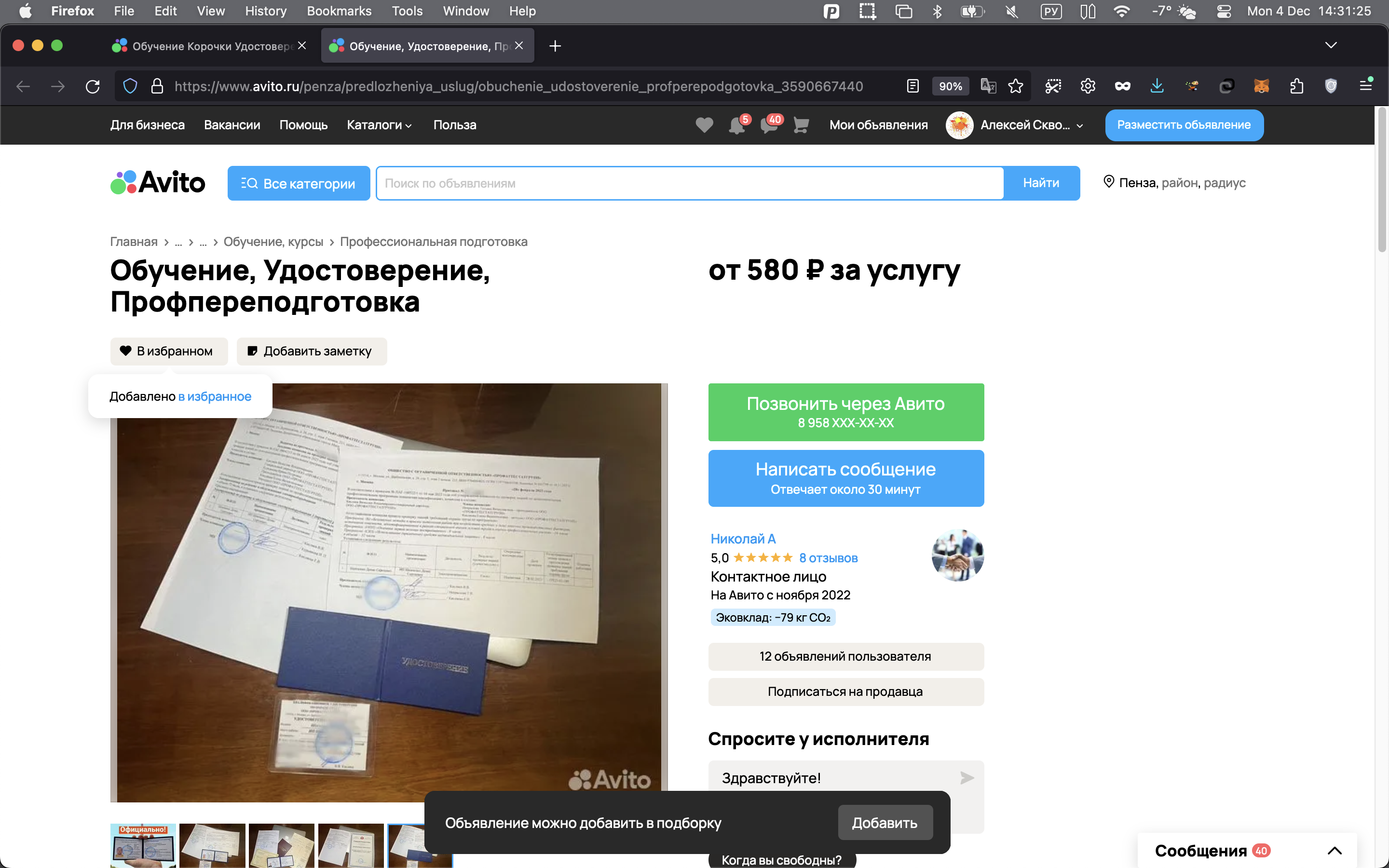
Task: Click the Поиск по объявлениям search field
Action: [689, 183]
